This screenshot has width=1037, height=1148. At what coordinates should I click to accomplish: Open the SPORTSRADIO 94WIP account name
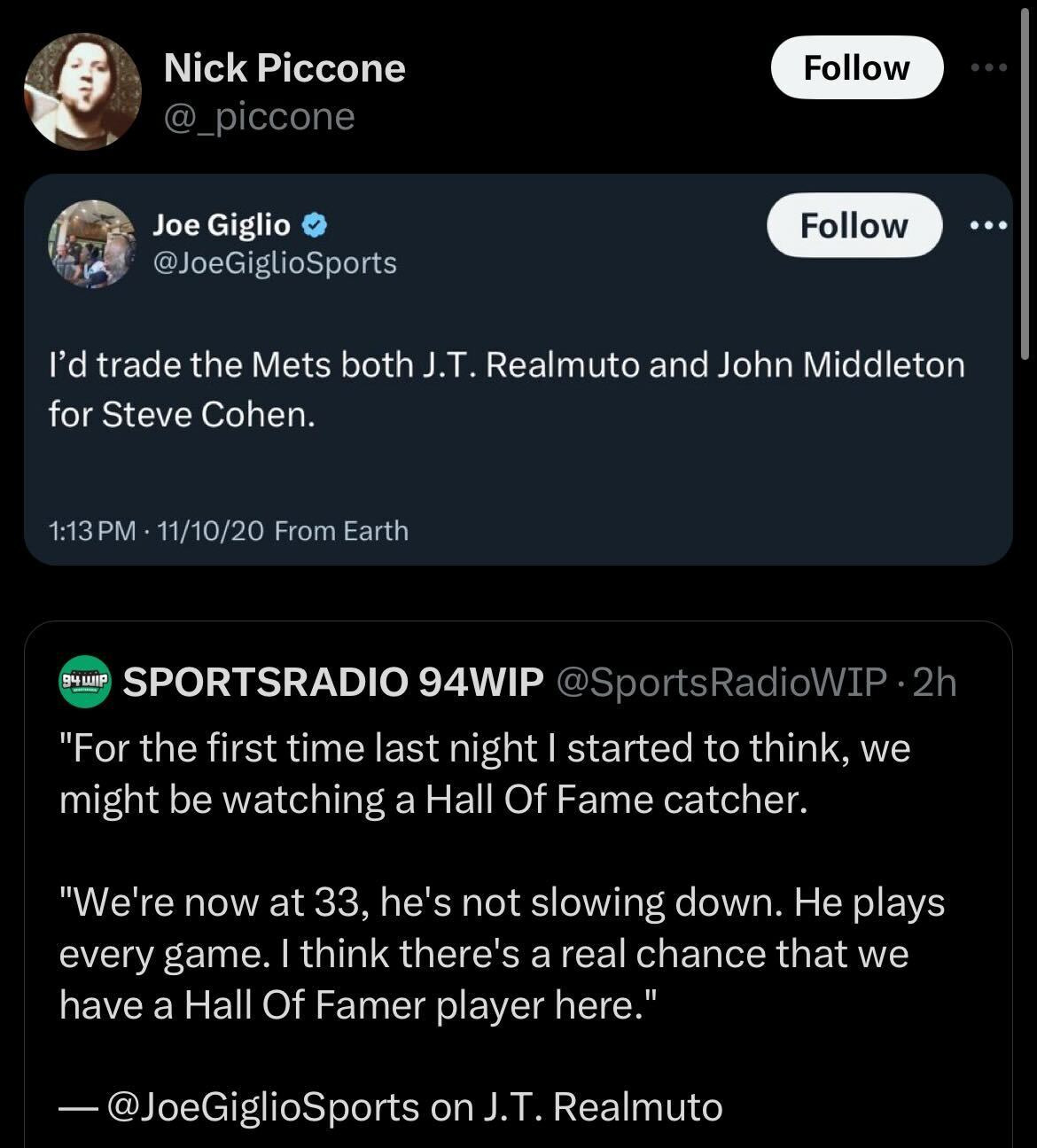(332, 682)
